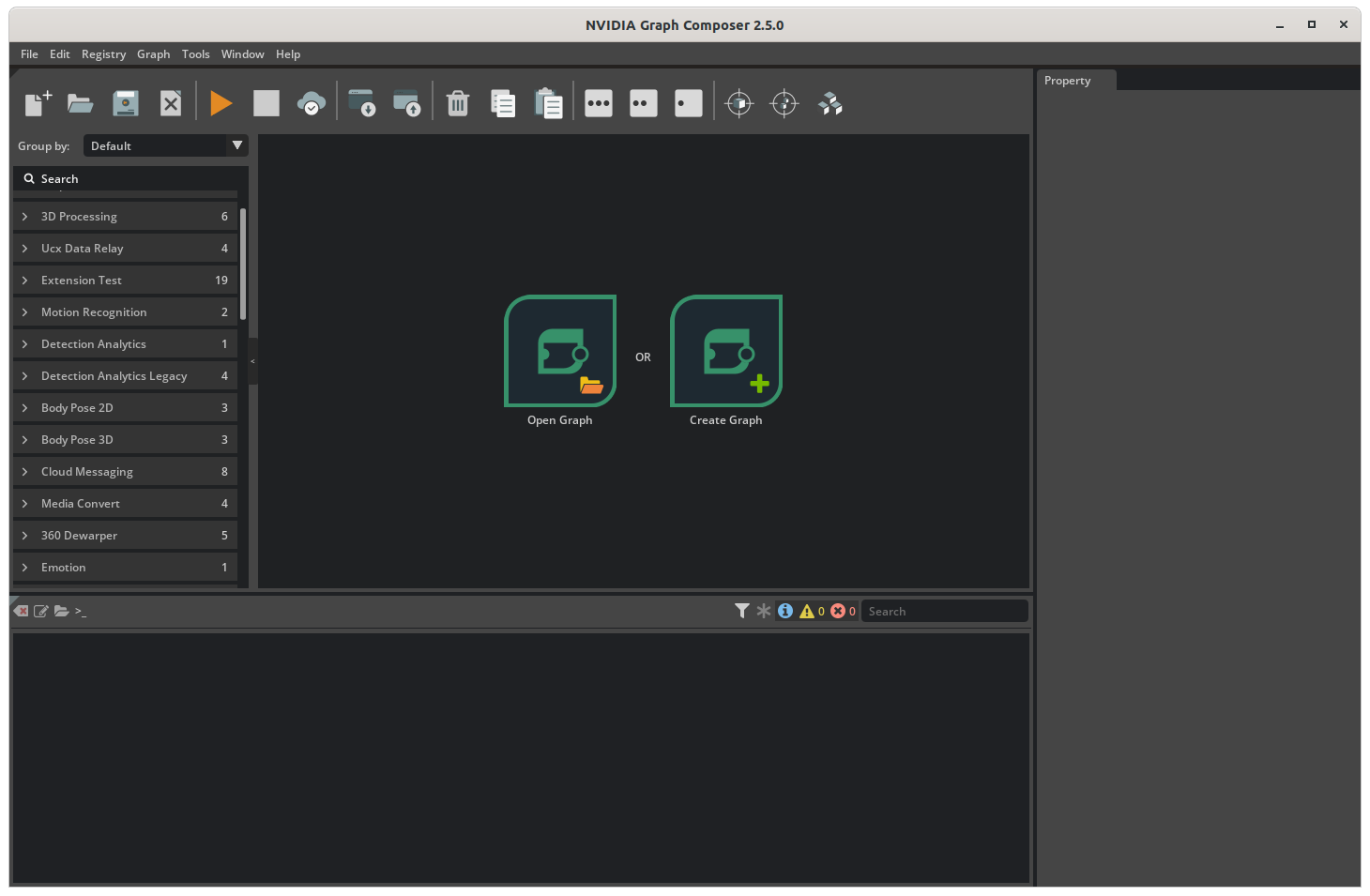
Task: Focus the component Search field
Action: click(x=131, y=179)
